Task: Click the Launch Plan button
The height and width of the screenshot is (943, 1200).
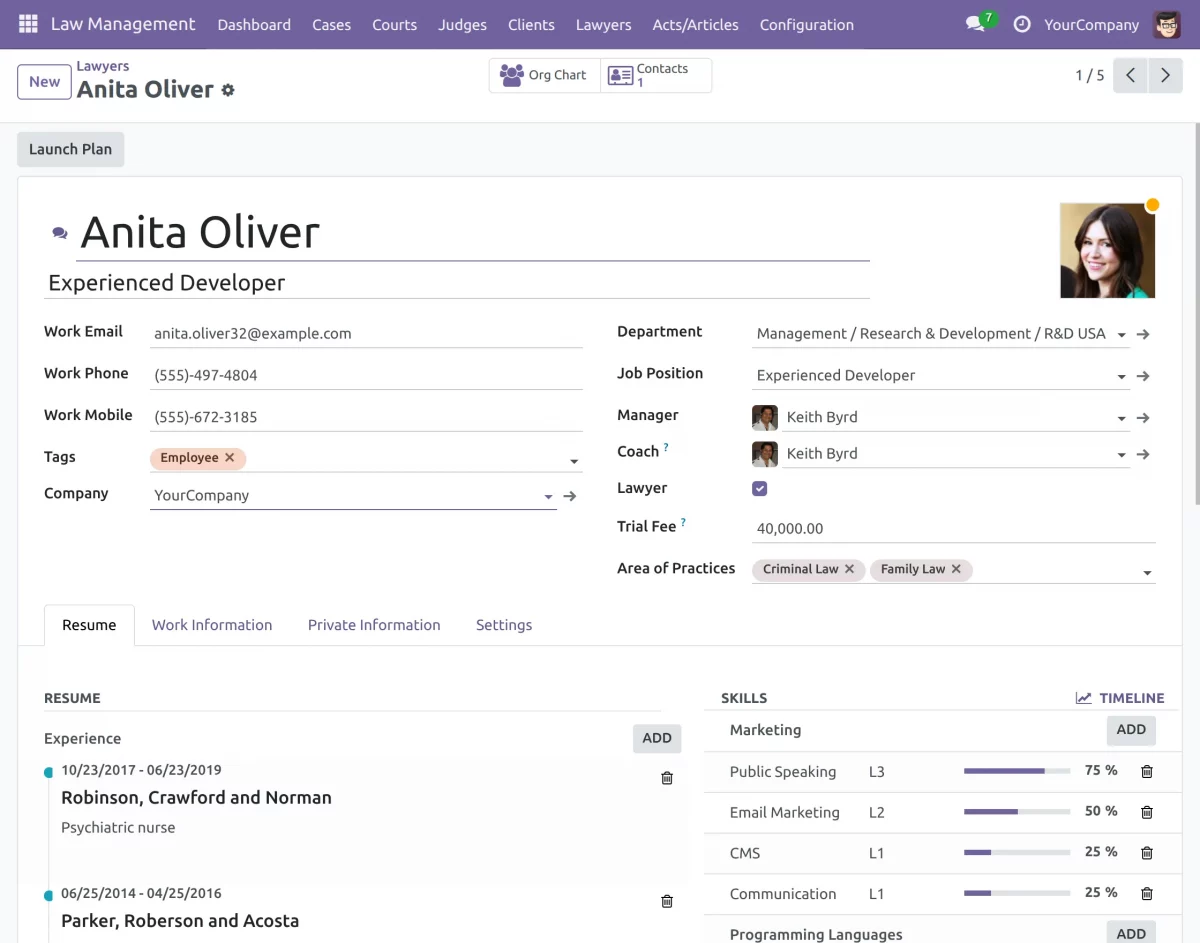Action: pyautogui.click(x=70, y=149)
